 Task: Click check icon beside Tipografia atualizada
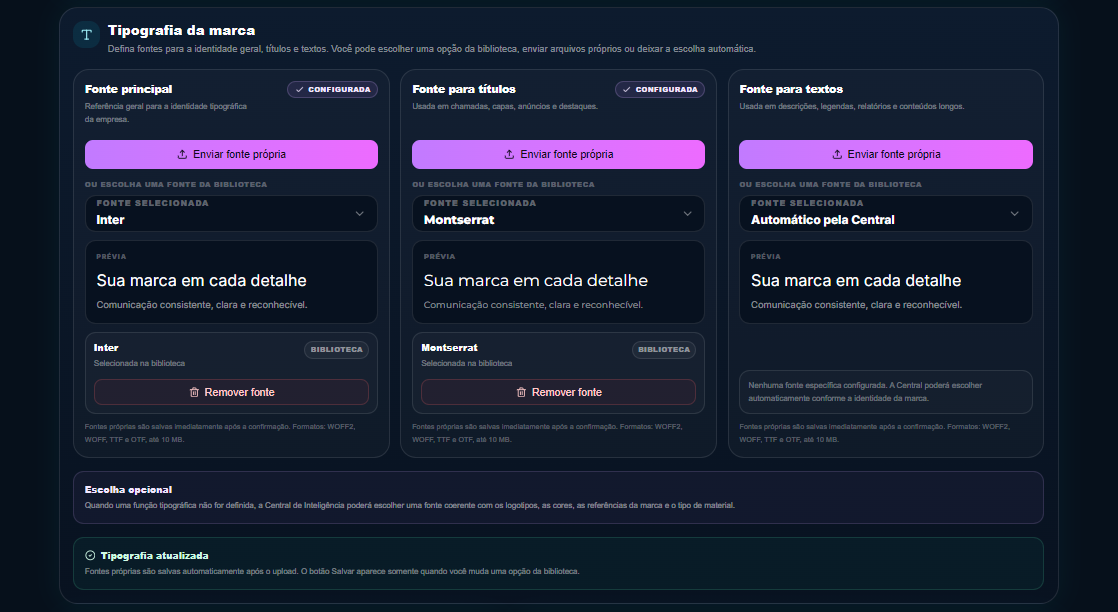(x=90, y=556)
